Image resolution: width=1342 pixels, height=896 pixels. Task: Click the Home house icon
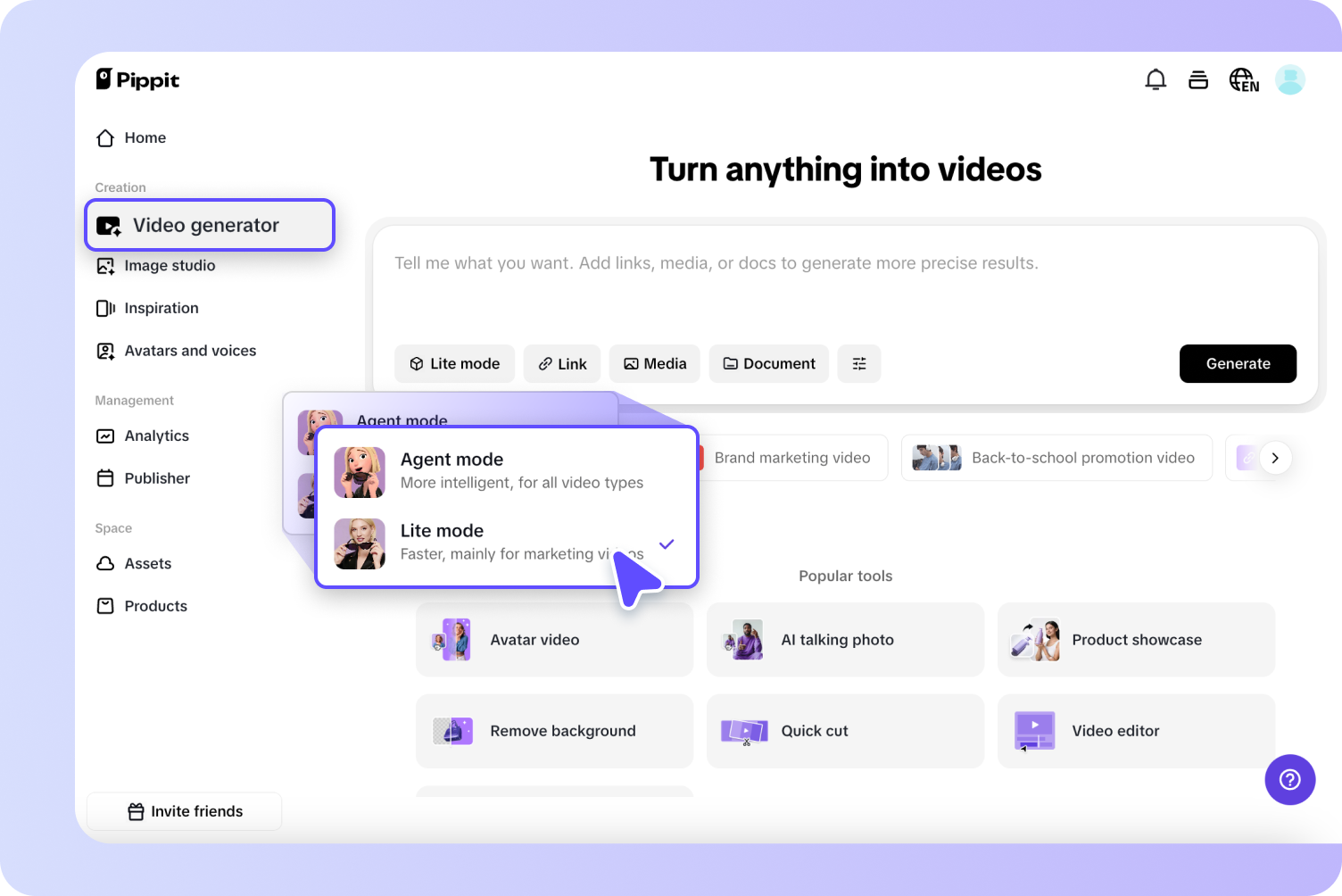coord(105,137)
